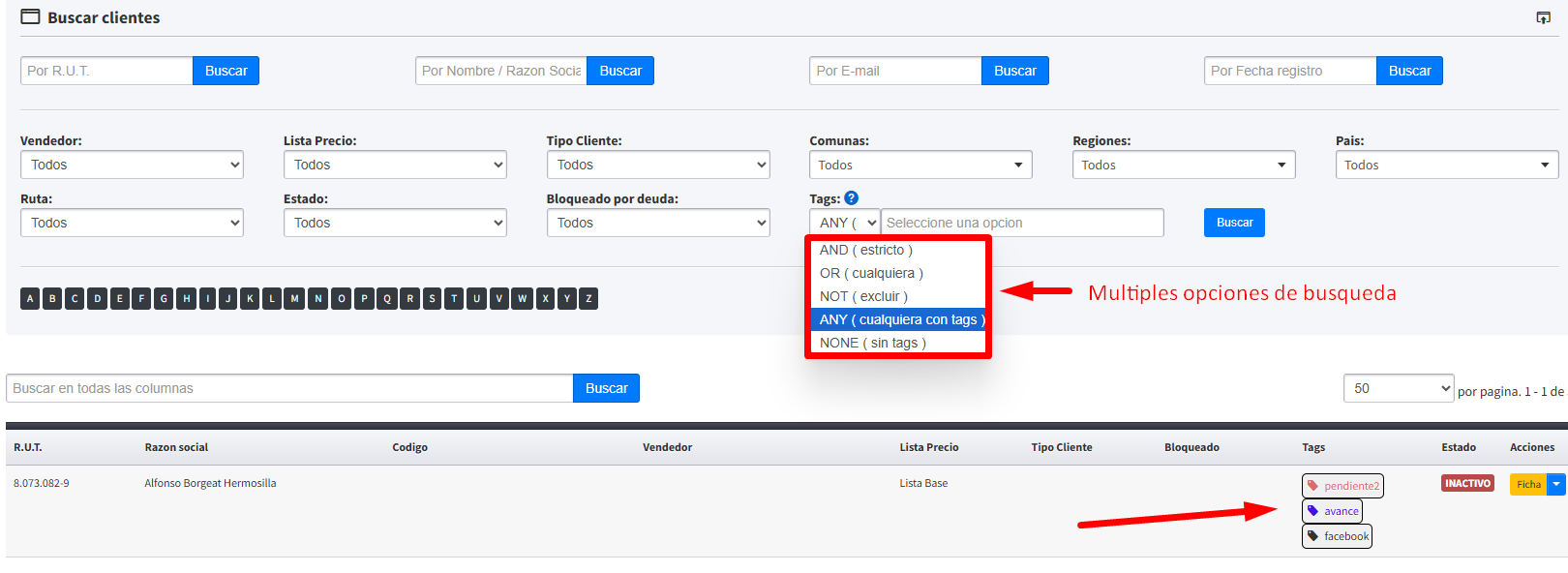Filter clients by letter M
1568x573 pixels.
[x=295, y=298]
